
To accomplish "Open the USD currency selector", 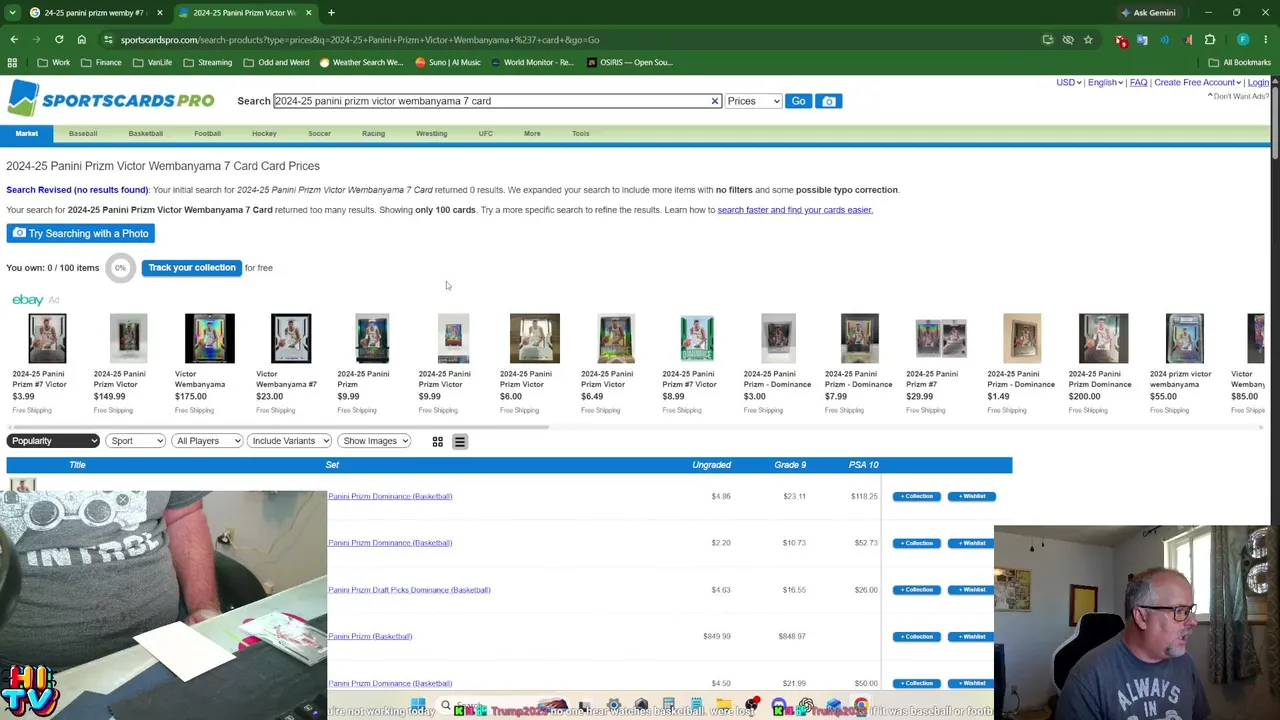I will click(x=1068, y=83).
